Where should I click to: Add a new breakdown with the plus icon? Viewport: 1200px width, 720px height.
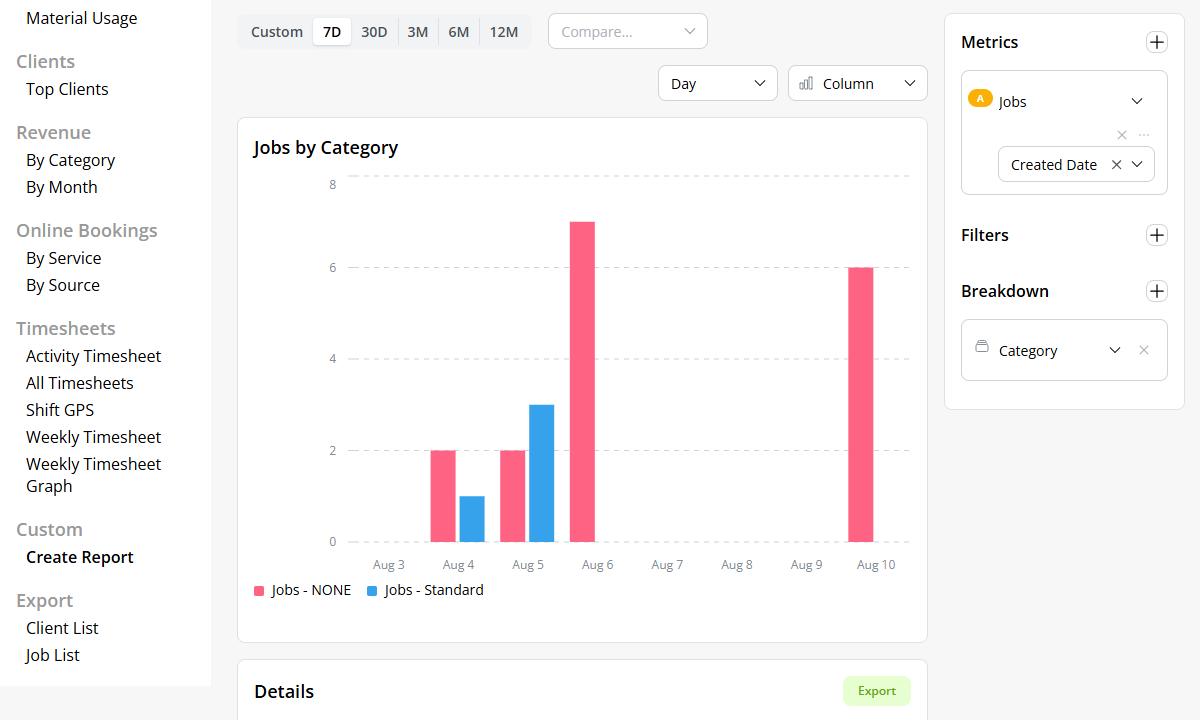pos(1156,291)
